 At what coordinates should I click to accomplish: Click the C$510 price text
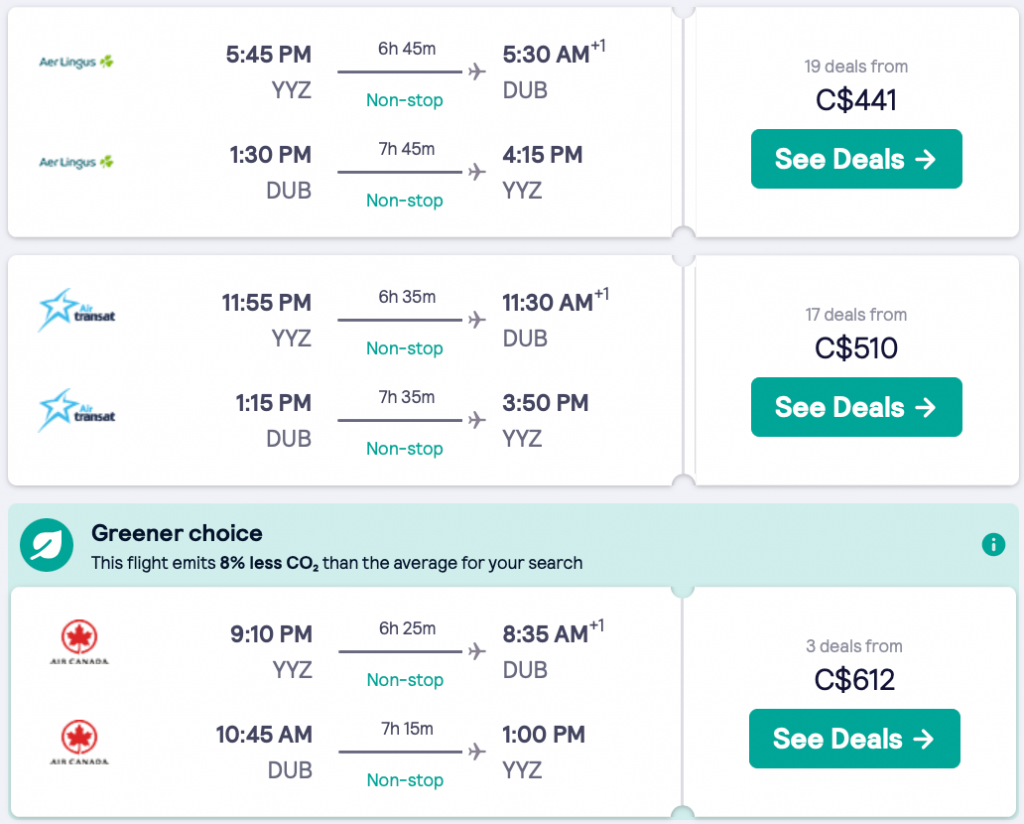click(x=856, y=348)
